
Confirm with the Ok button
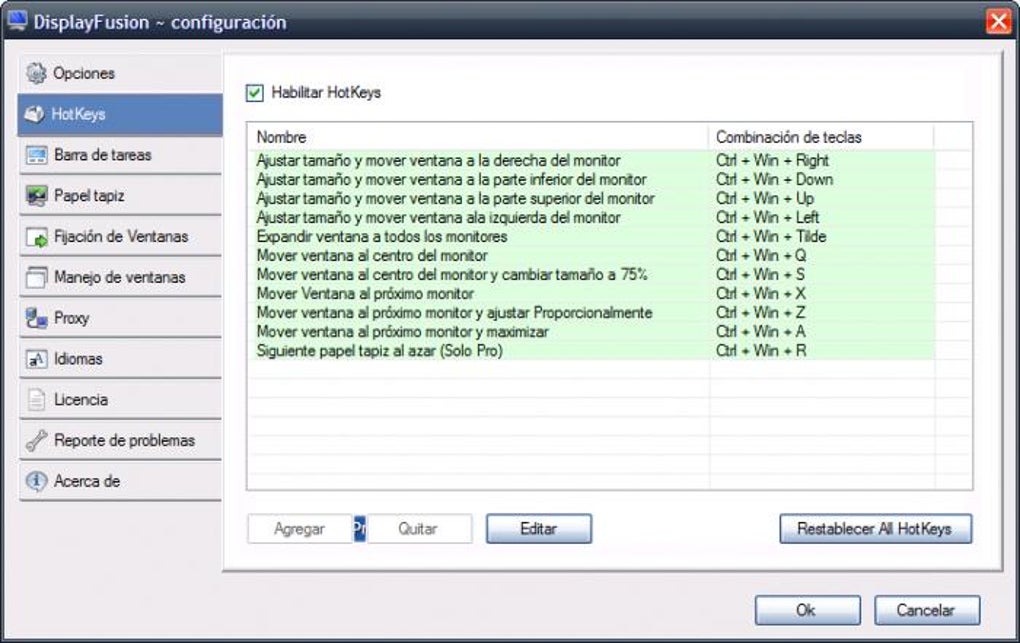pos(807,610)
